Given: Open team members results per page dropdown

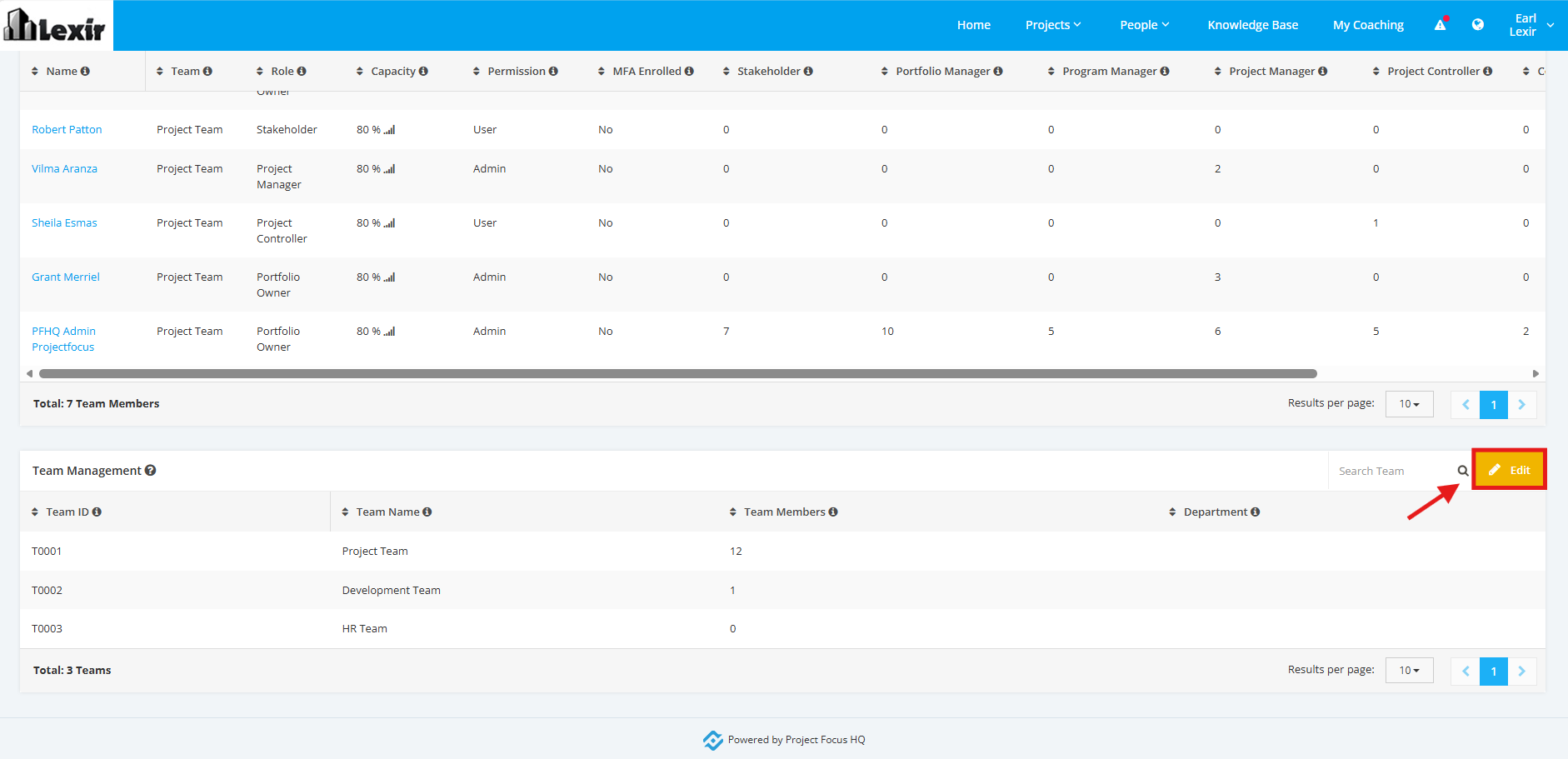Looking at the screenshot, I should (1410, 404).
